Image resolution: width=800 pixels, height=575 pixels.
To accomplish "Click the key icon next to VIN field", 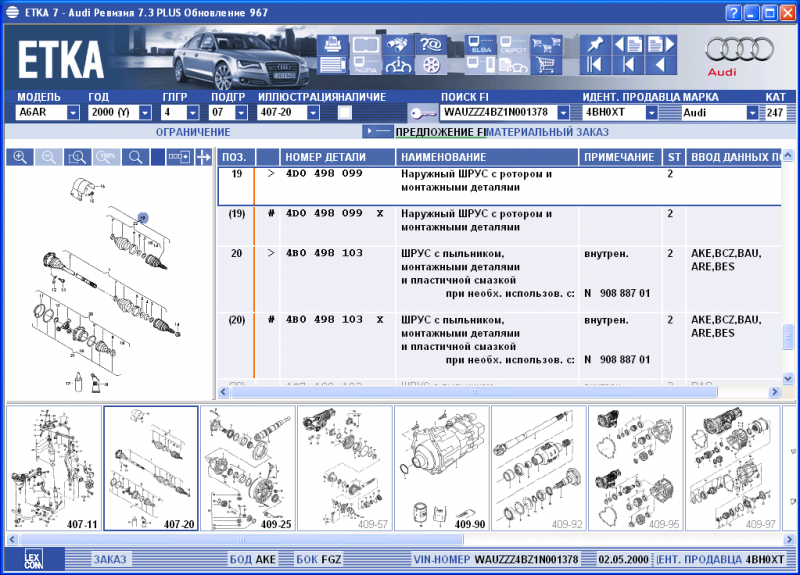I will point(422,112).
